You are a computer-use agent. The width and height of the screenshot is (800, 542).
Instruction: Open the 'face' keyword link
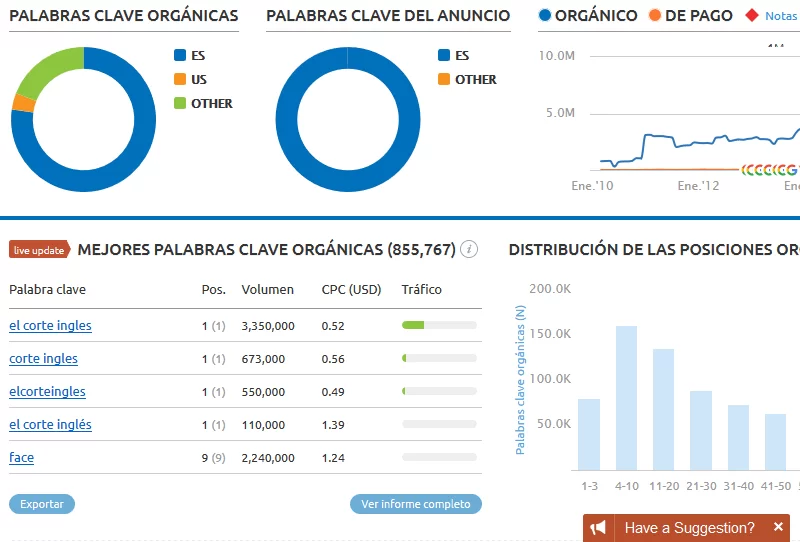click(x=21, y=457)
